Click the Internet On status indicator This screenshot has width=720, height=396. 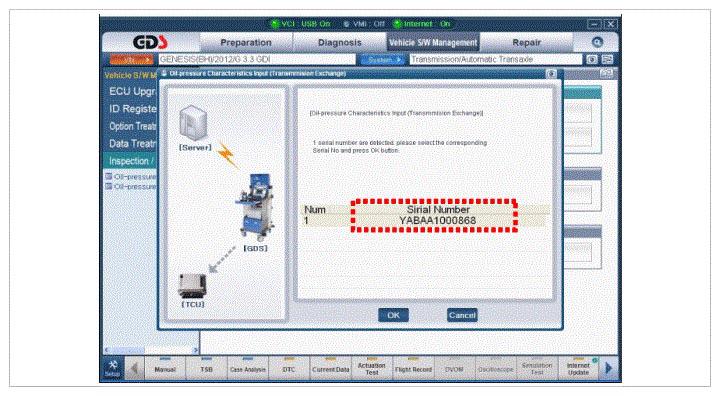click(x=422, y=24)
